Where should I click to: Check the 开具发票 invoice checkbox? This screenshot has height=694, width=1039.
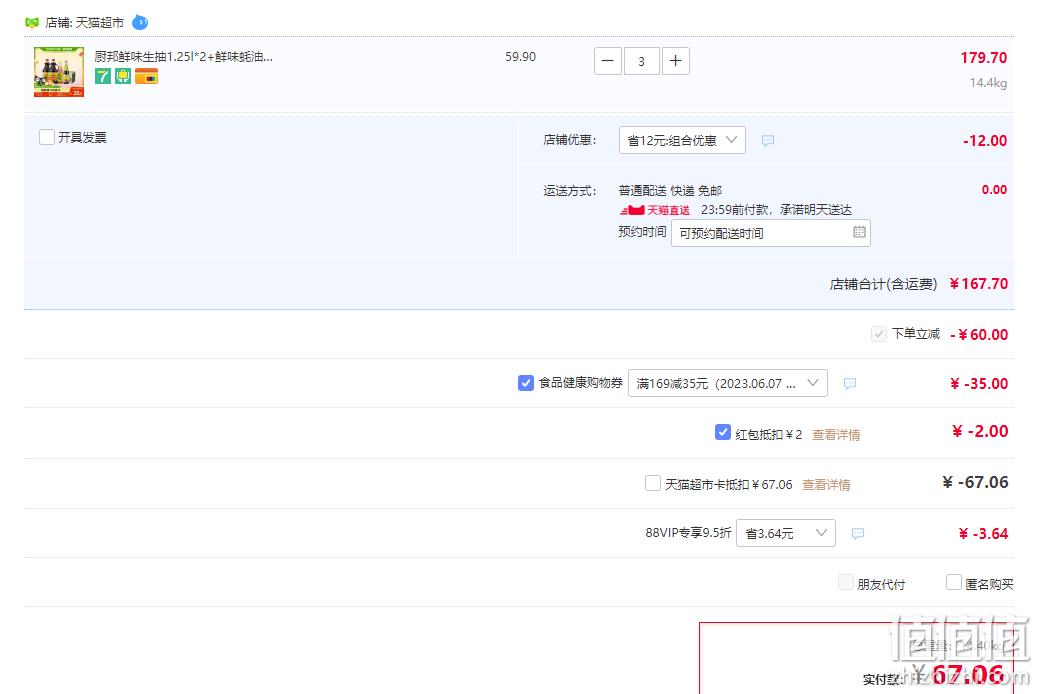point(46,137)
